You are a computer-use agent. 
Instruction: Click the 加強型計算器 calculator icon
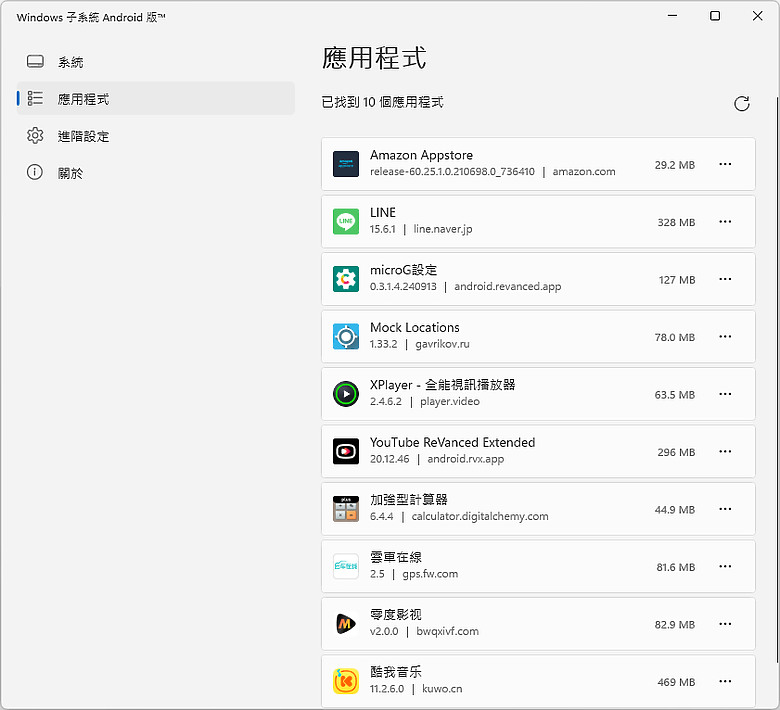tap(346, 508)
